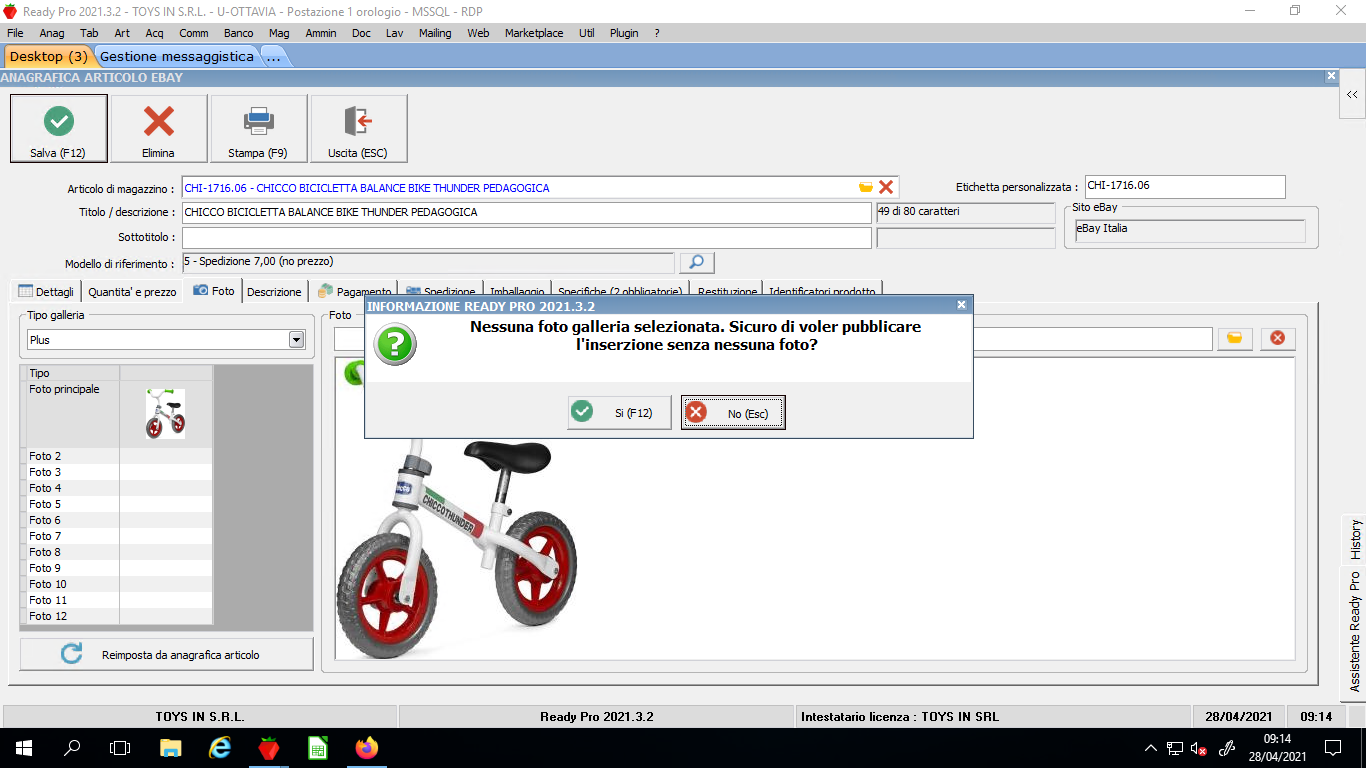1366x768 pixels.
Task: Open the Plugin menu
Action: [624, 33]
